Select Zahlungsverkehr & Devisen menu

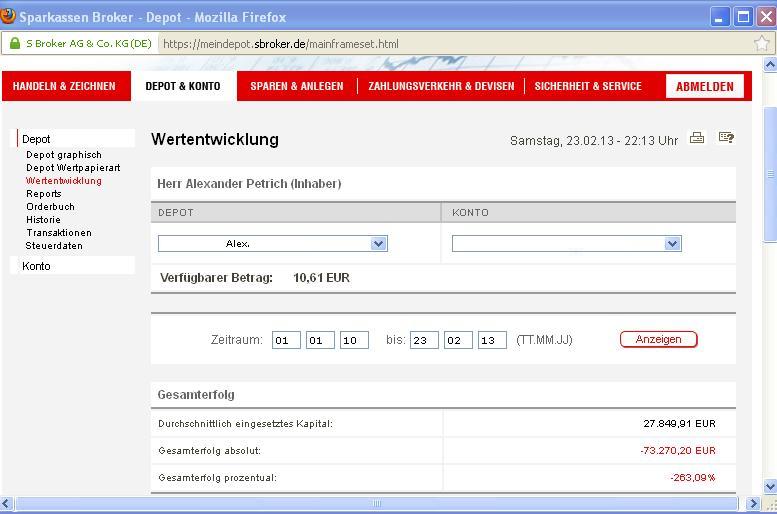coord(441,86)
